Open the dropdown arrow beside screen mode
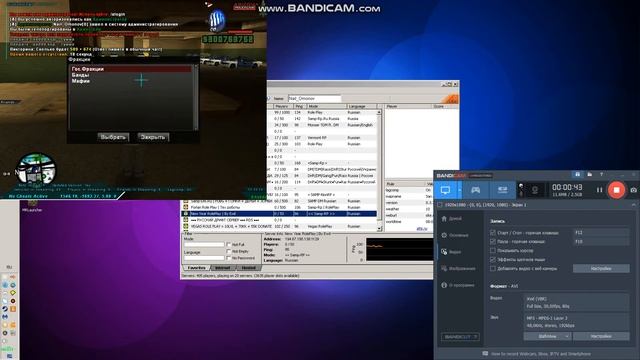This screenshot has width=640, height=360. point(460,190)
